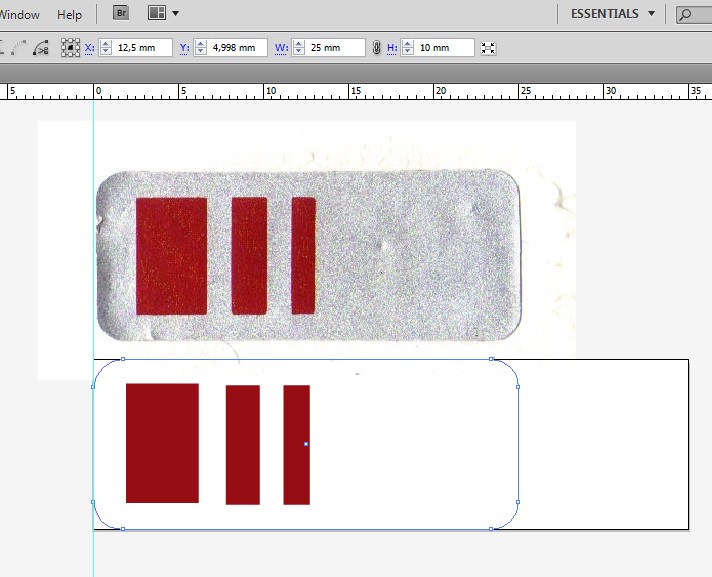Screen dimensions: 712x577
Task: Click the X position stepper arrows
Action: point(105,47)
